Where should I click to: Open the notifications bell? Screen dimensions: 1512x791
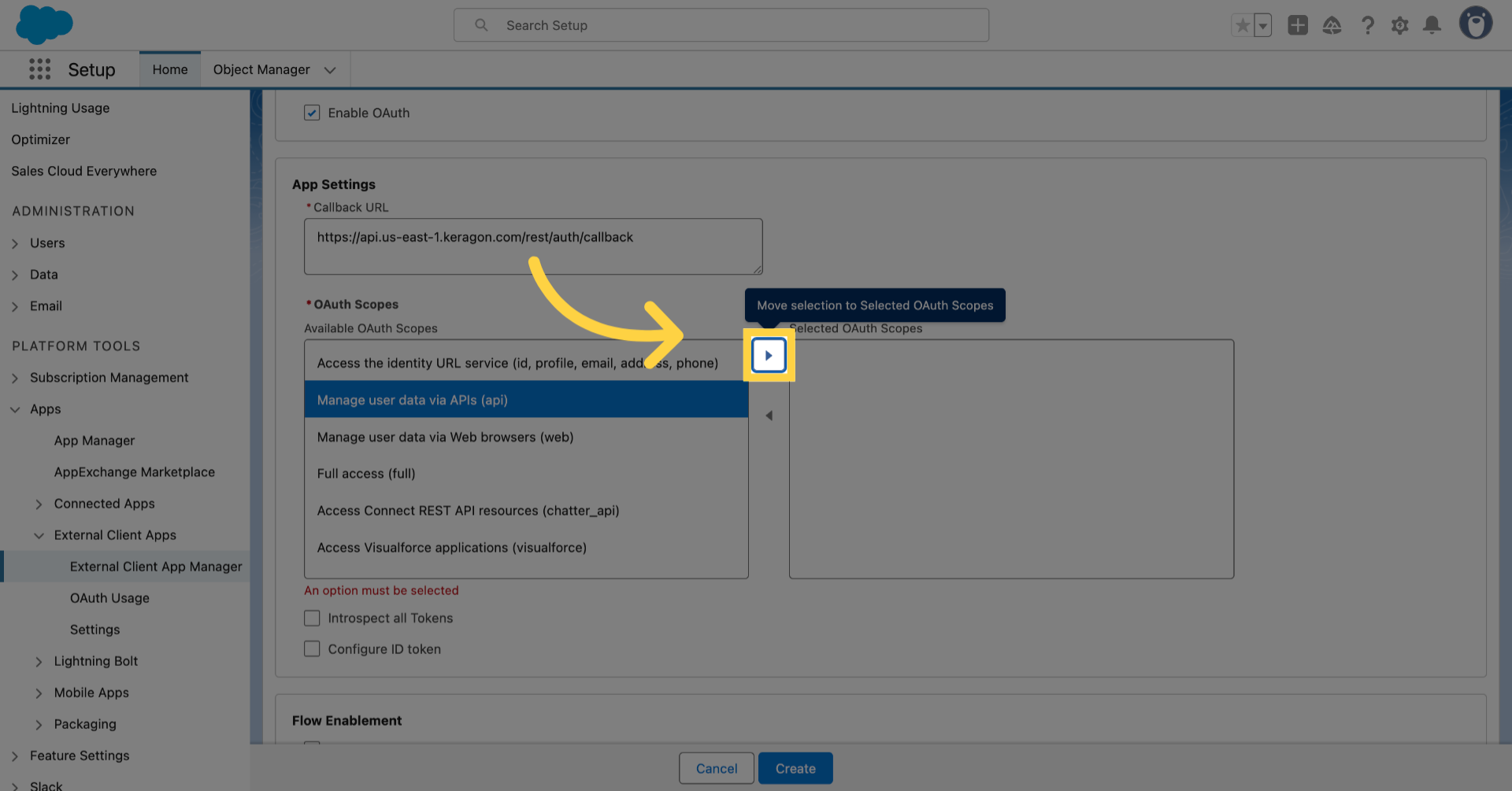tap(1432, 25)
